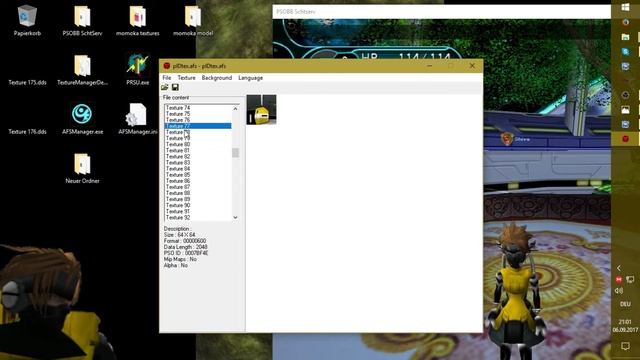This screenshot has width=640, height=360.
Task: Select Texture 89 in file list
Action: [198, 199]
